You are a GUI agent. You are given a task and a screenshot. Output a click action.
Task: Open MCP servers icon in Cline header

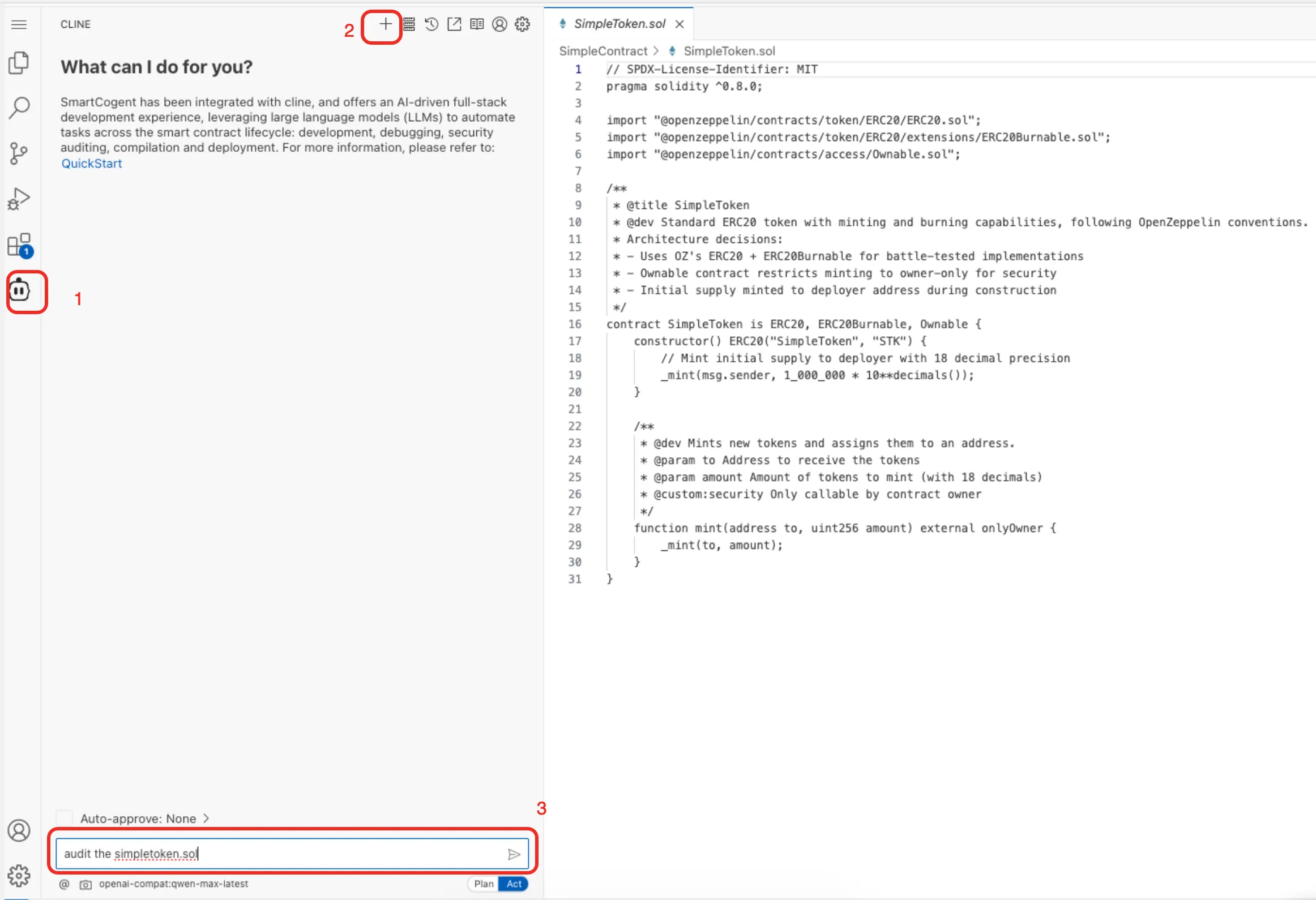409,24
